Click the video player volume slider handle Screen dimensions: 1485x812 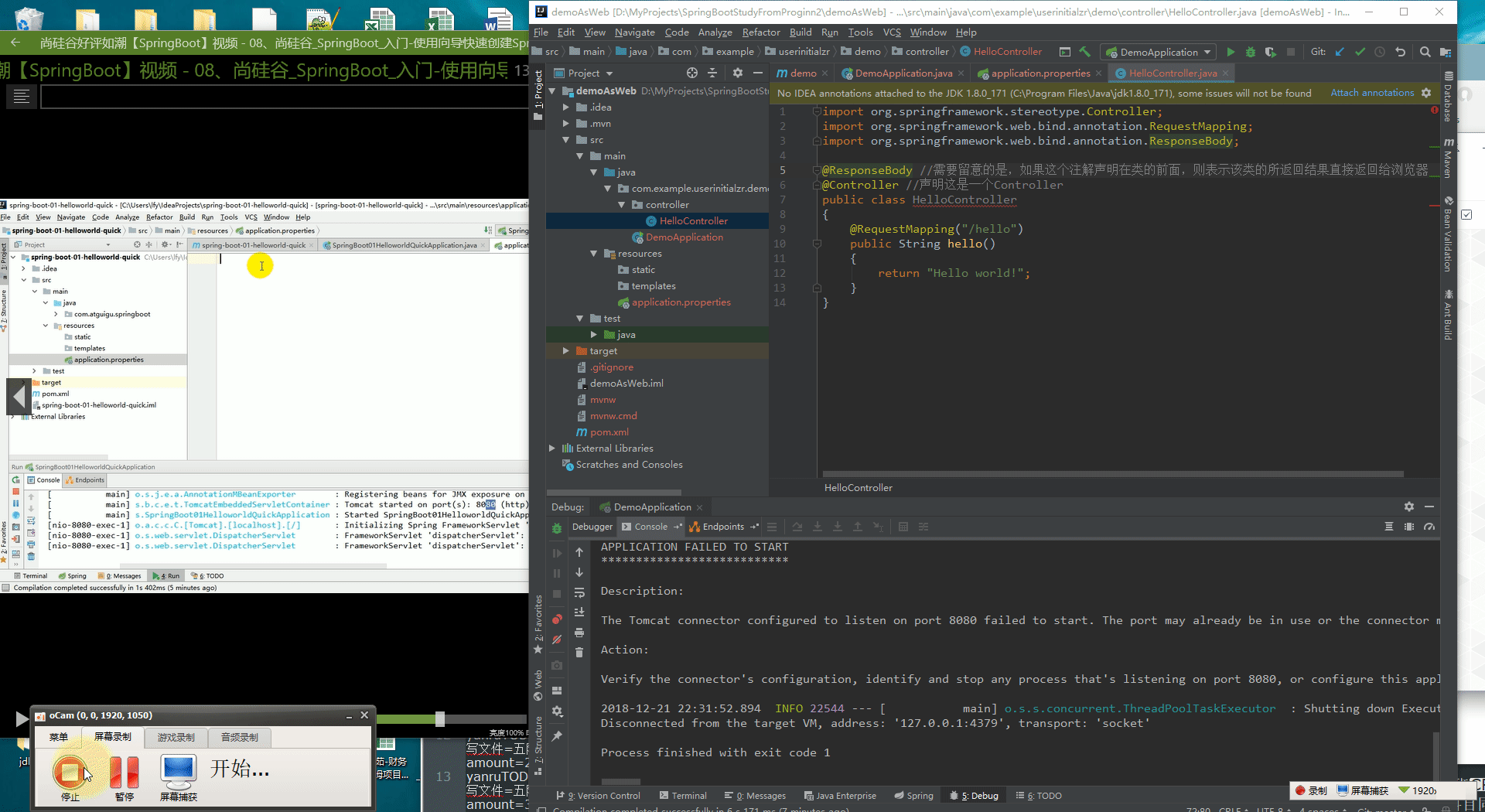[440, 719]
